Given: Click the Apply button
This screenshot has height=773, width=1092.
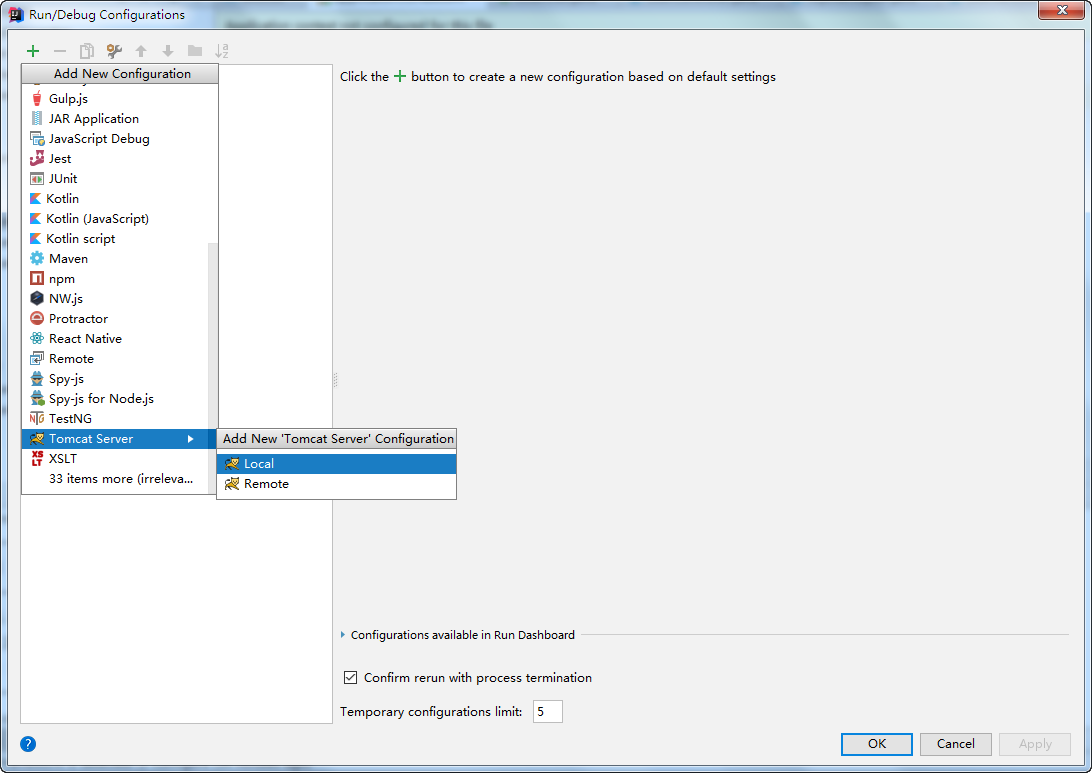Looking at the screenshot, I should (x=1035, y=744).
